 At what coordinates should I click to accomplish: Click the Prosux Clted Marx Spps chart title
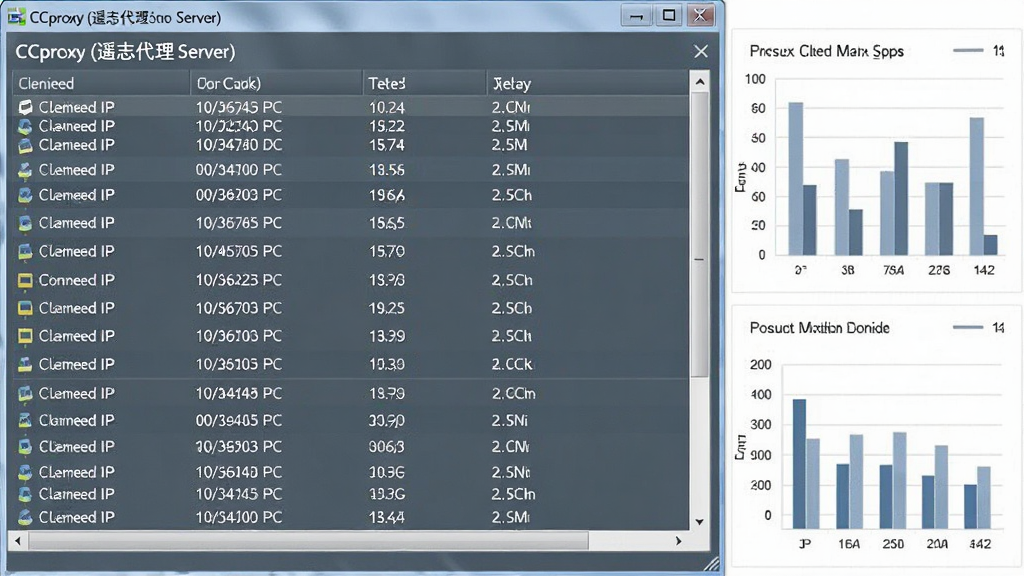[827, 51]
